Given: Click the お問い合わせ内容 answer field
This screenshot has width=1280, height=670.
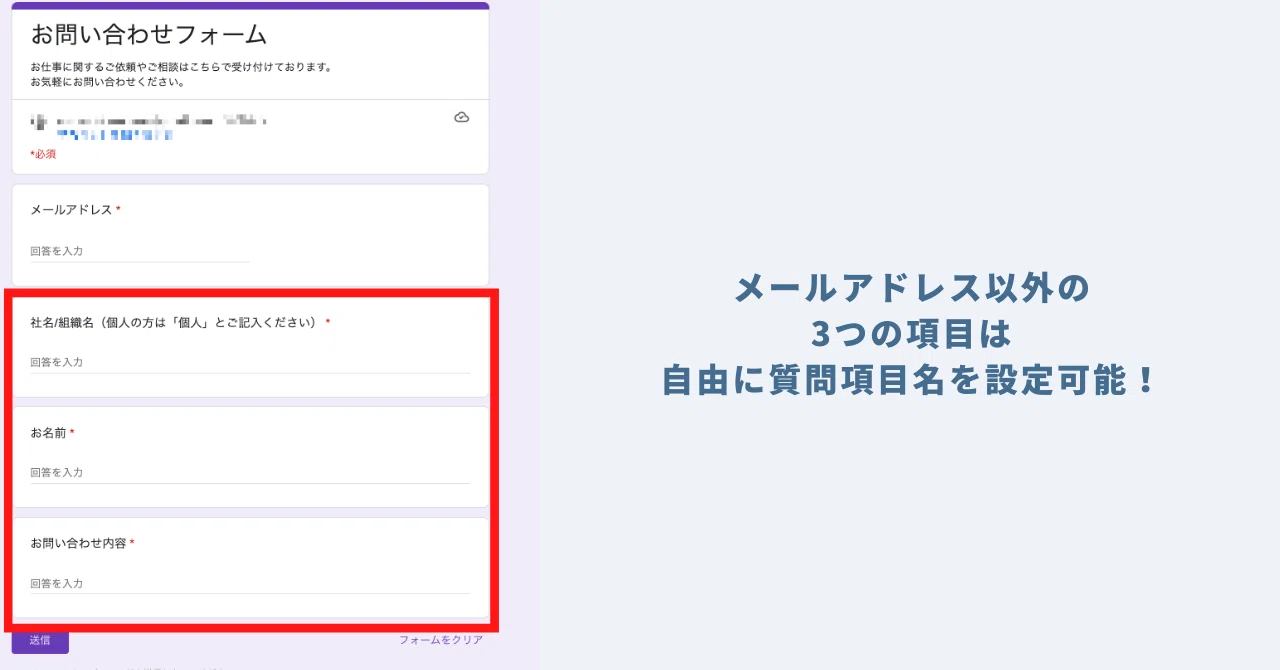Looking at the screenshot, I should (x=250, y=583).
